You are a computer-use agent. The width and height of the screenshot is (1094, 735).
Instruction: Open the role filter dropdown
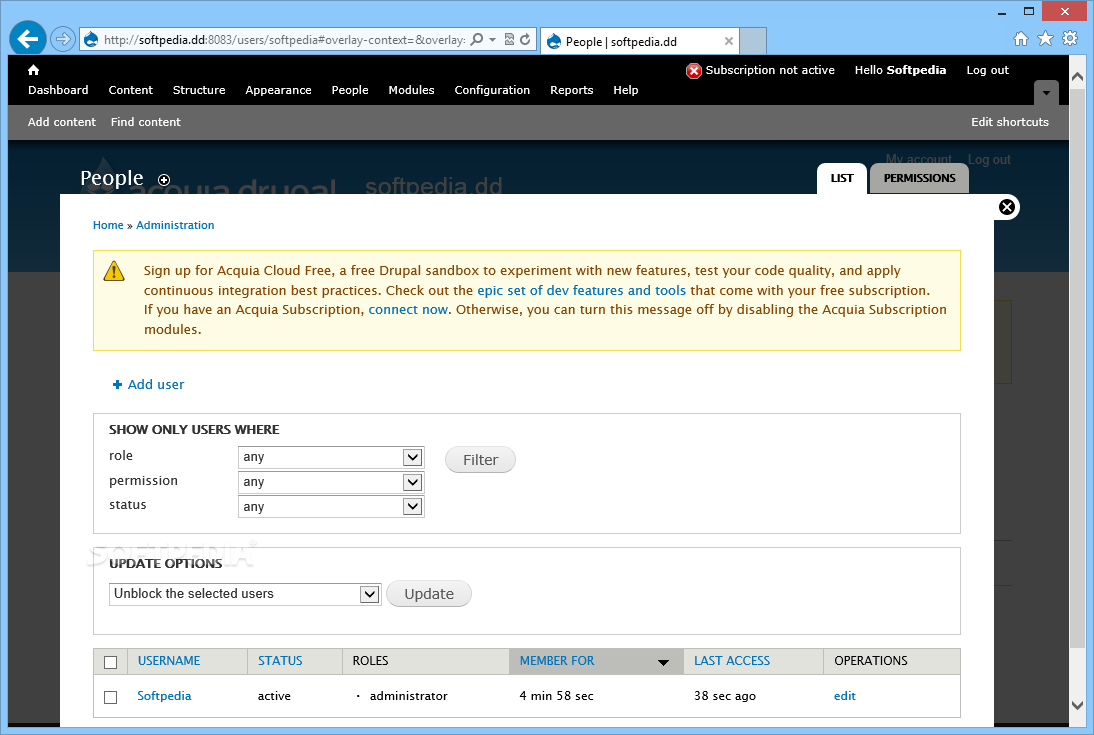click(331, 457)
